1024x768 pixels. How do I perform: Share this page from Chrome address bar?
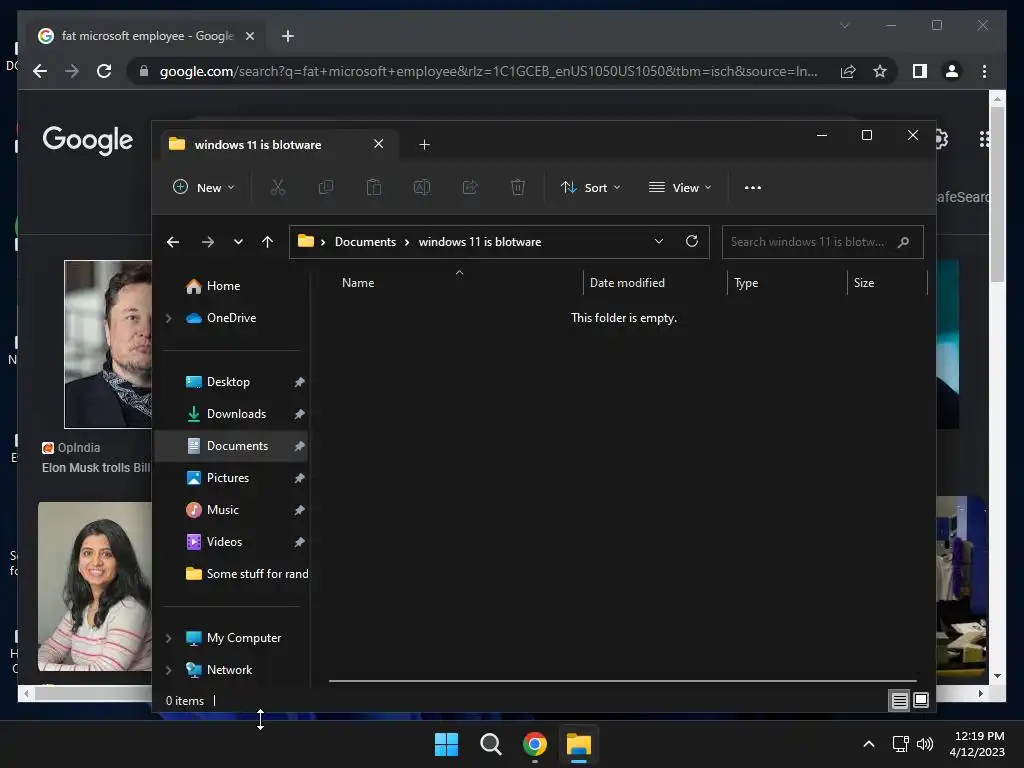tap(848, 71)
